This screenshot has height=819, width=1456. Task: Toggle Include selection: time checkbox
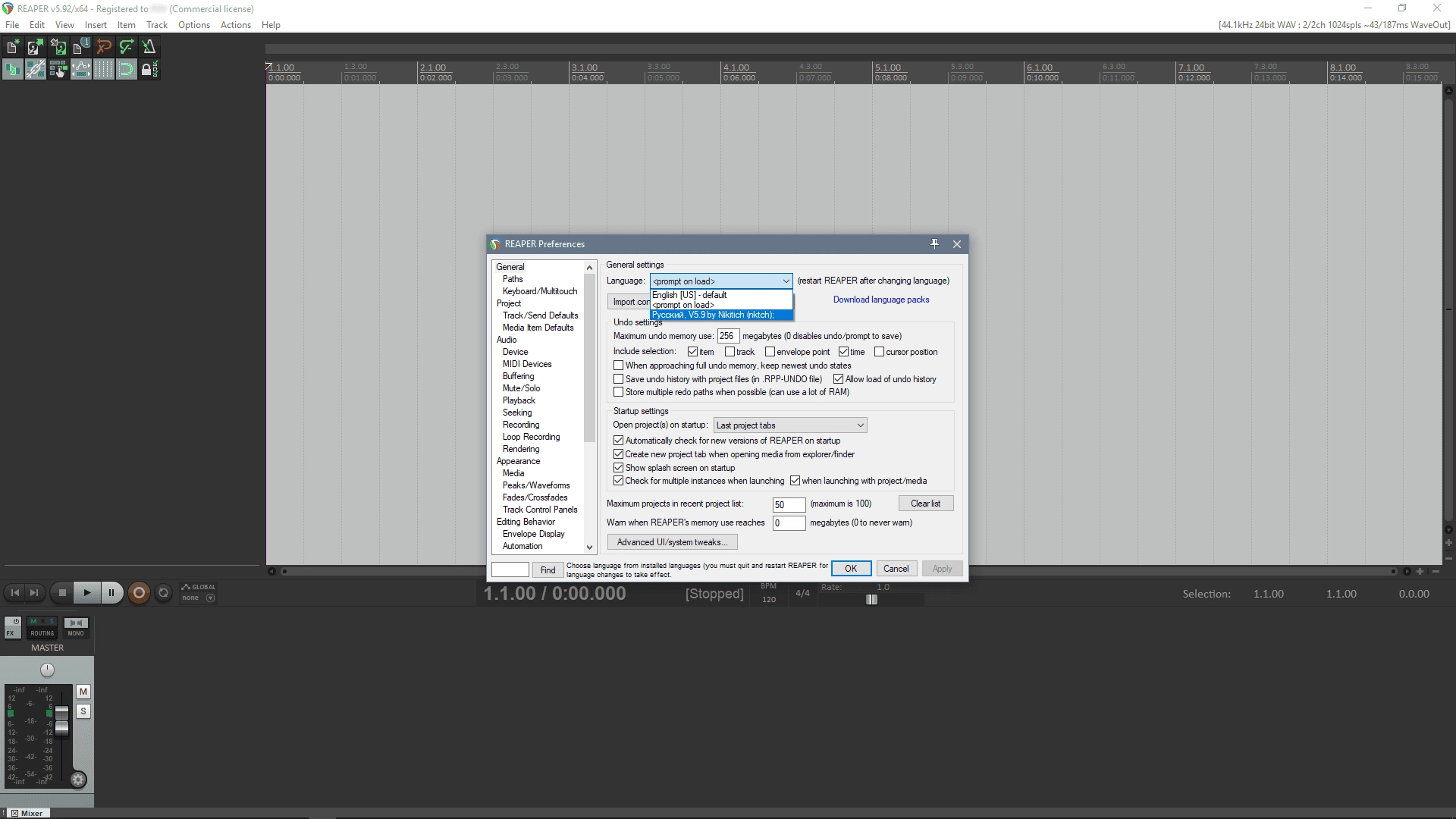coord(843,352)
